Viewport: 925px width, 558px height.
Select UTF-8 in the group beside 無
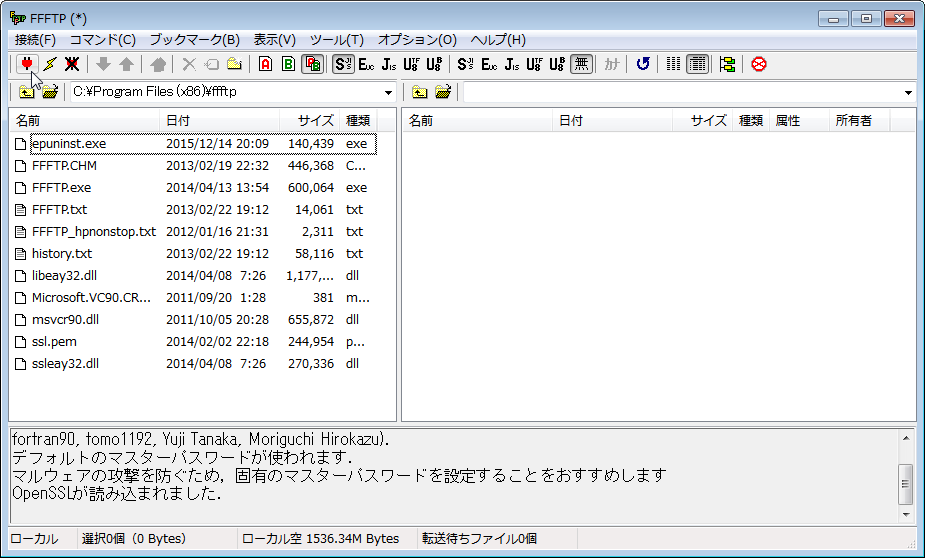pos(534,64)
